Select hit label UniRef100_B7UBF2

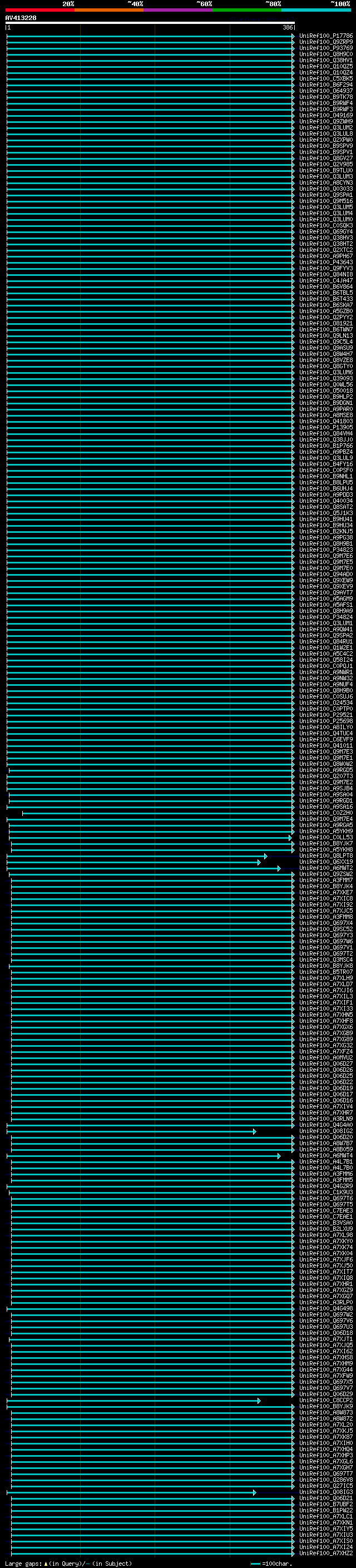[325, 1504]
